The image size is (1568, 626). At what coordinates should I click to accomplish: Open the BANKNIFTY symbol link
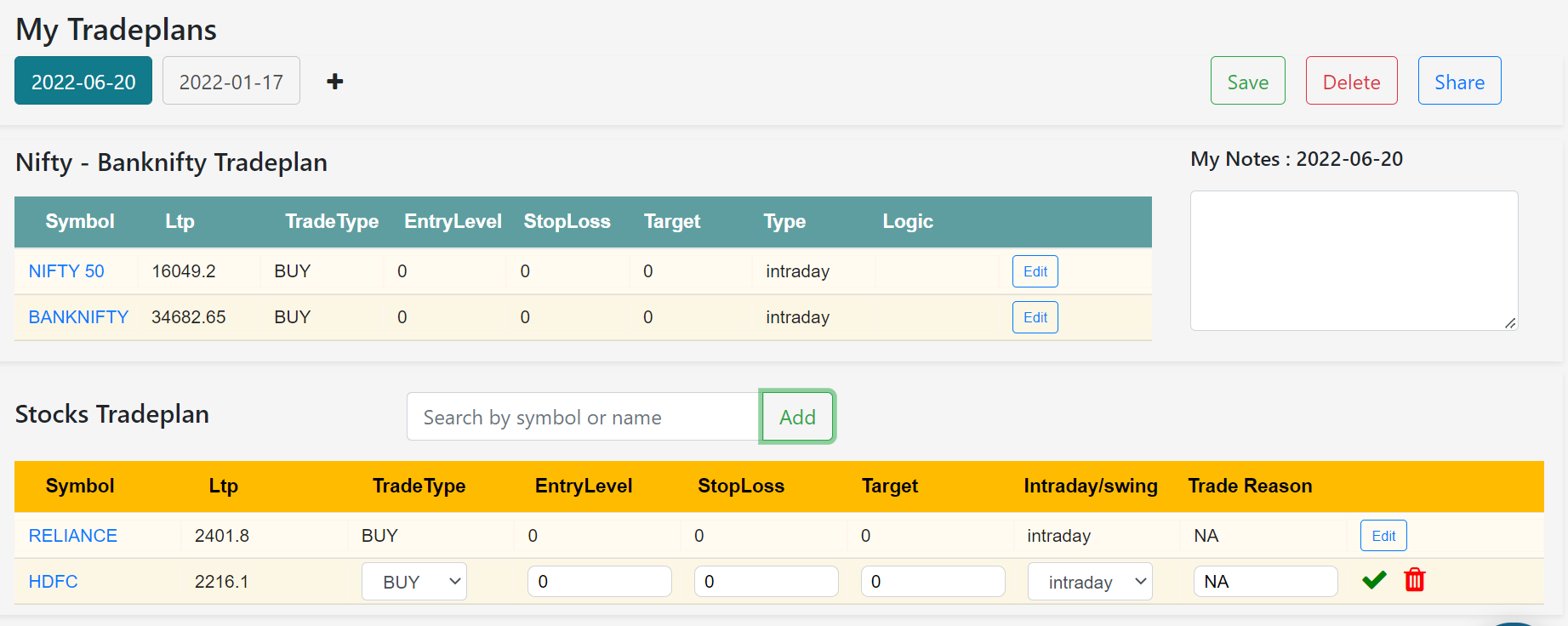78,317
